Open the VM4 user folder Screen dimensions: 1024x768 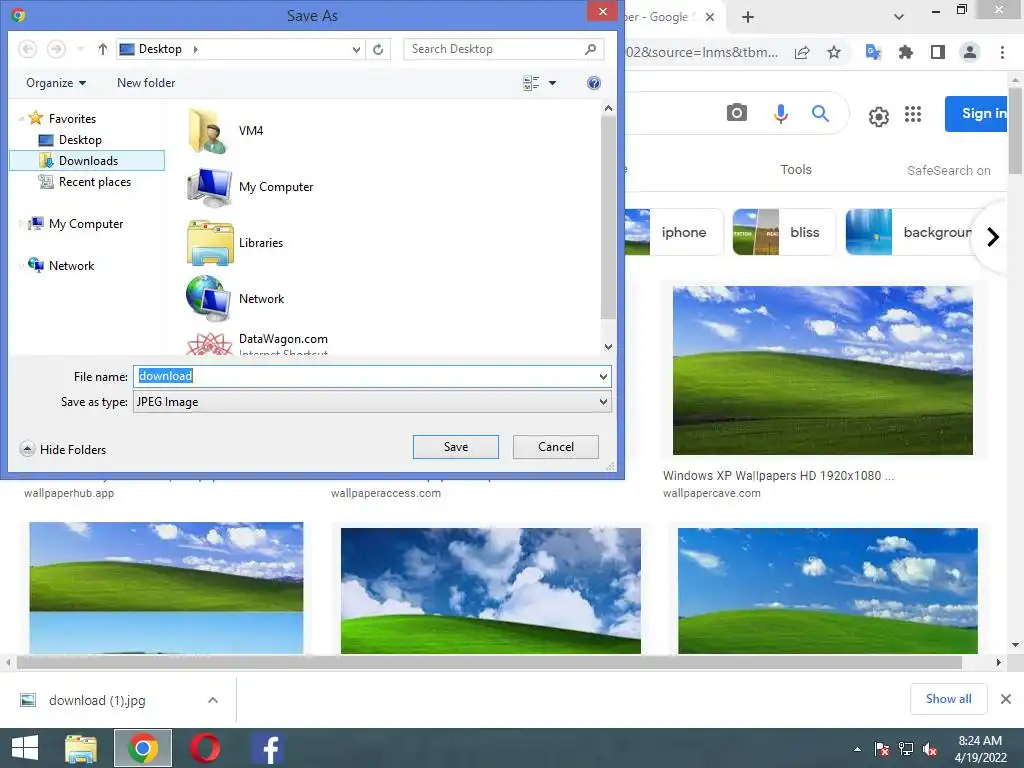tap(225, 131)
